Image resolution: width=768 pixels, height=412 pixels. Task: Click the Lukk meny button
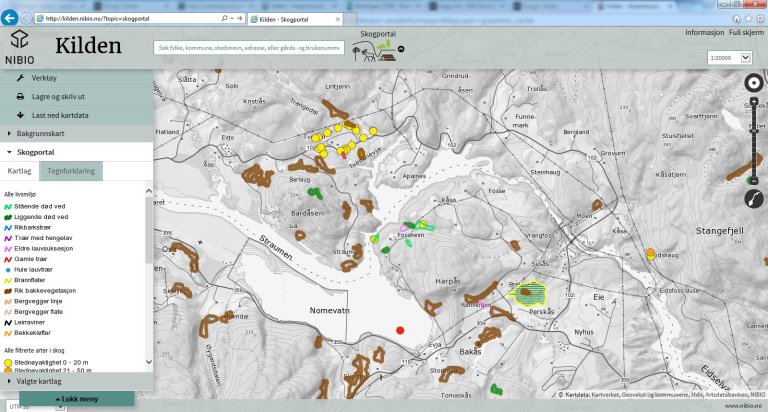pyautogui.click(x=76, y=399)
